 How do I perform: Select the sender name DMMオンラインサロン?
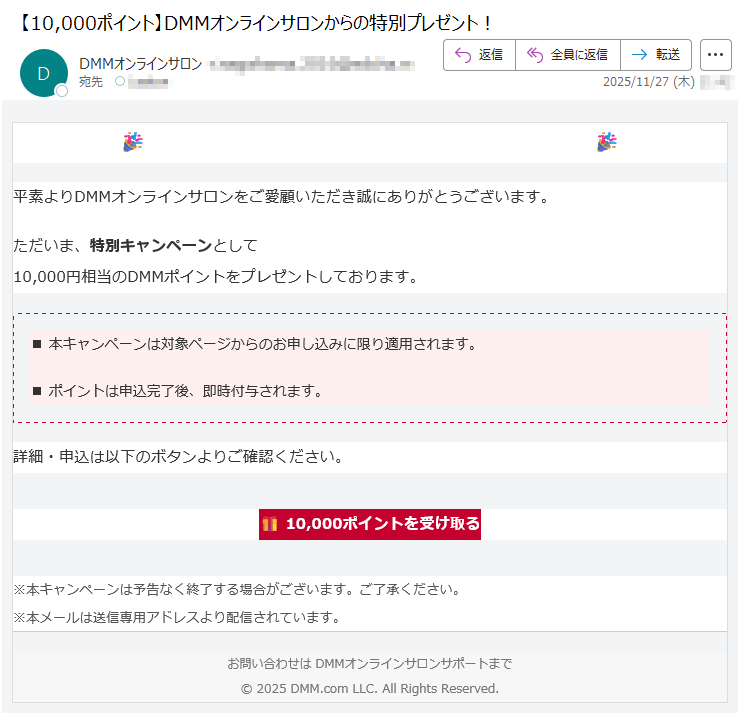click(x=140, y=64)
